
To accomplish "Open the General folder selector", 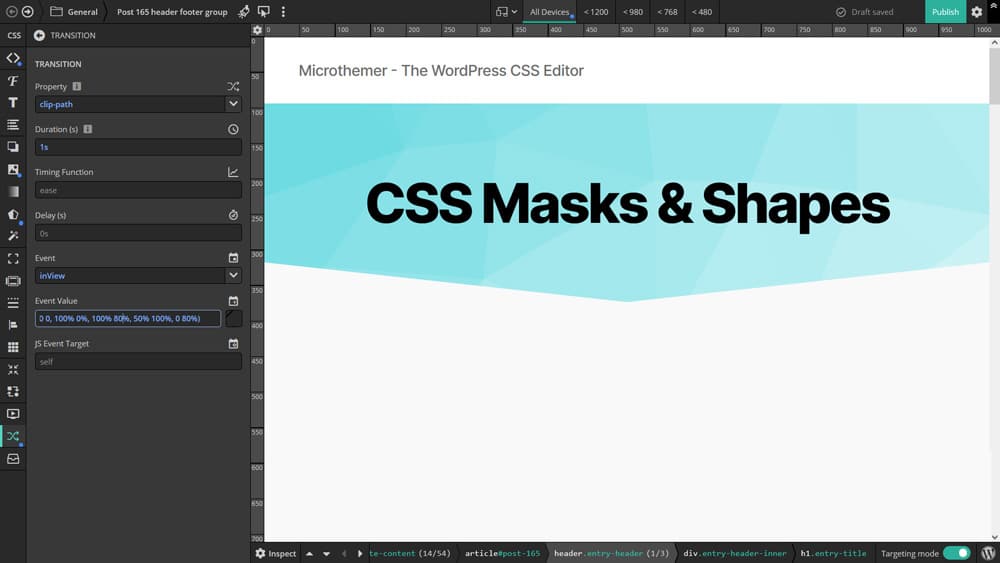I will point(74,11).
